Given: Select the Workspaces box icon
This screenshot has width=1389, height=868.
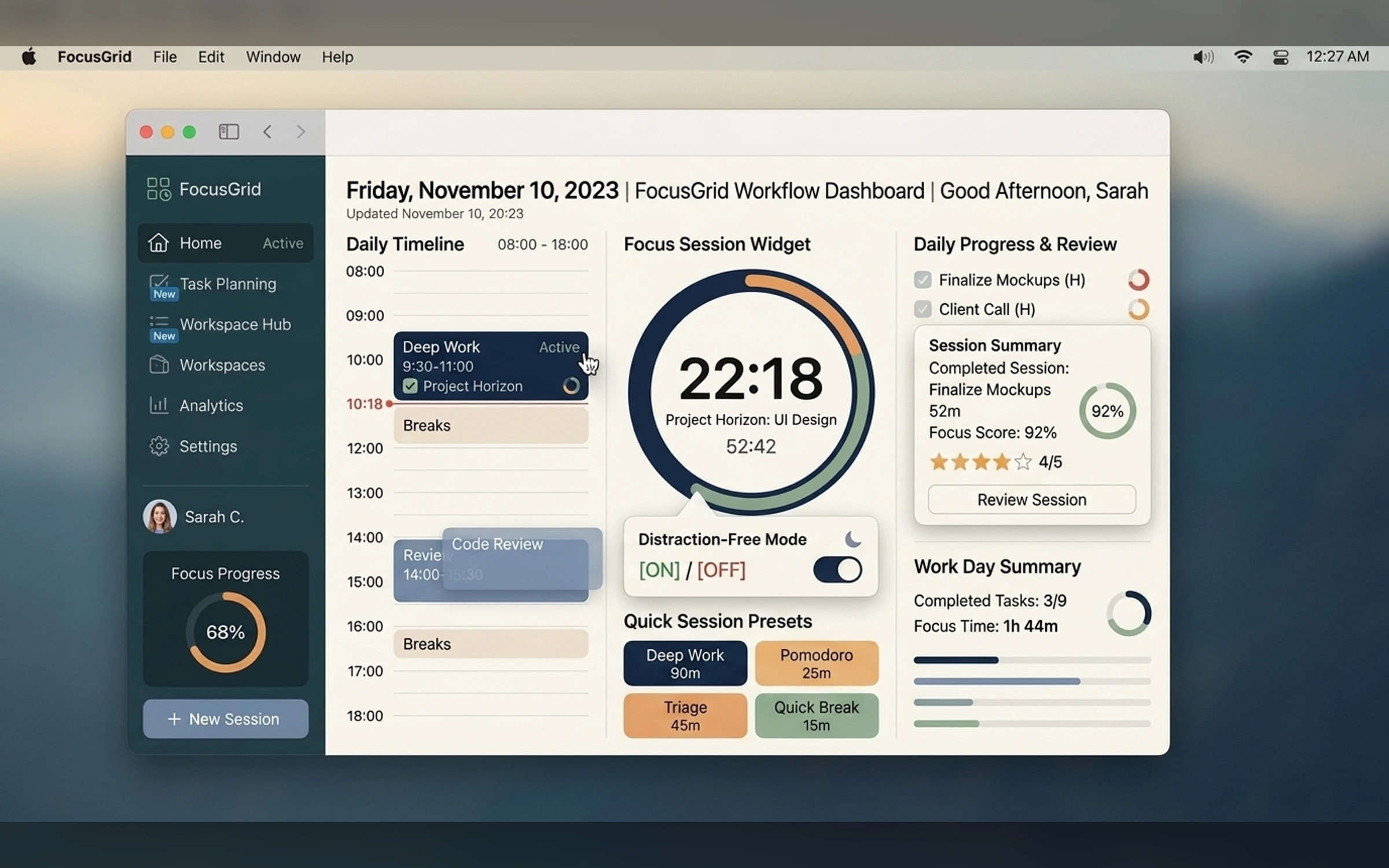Looking at the screenshot, I should [159, 365].
